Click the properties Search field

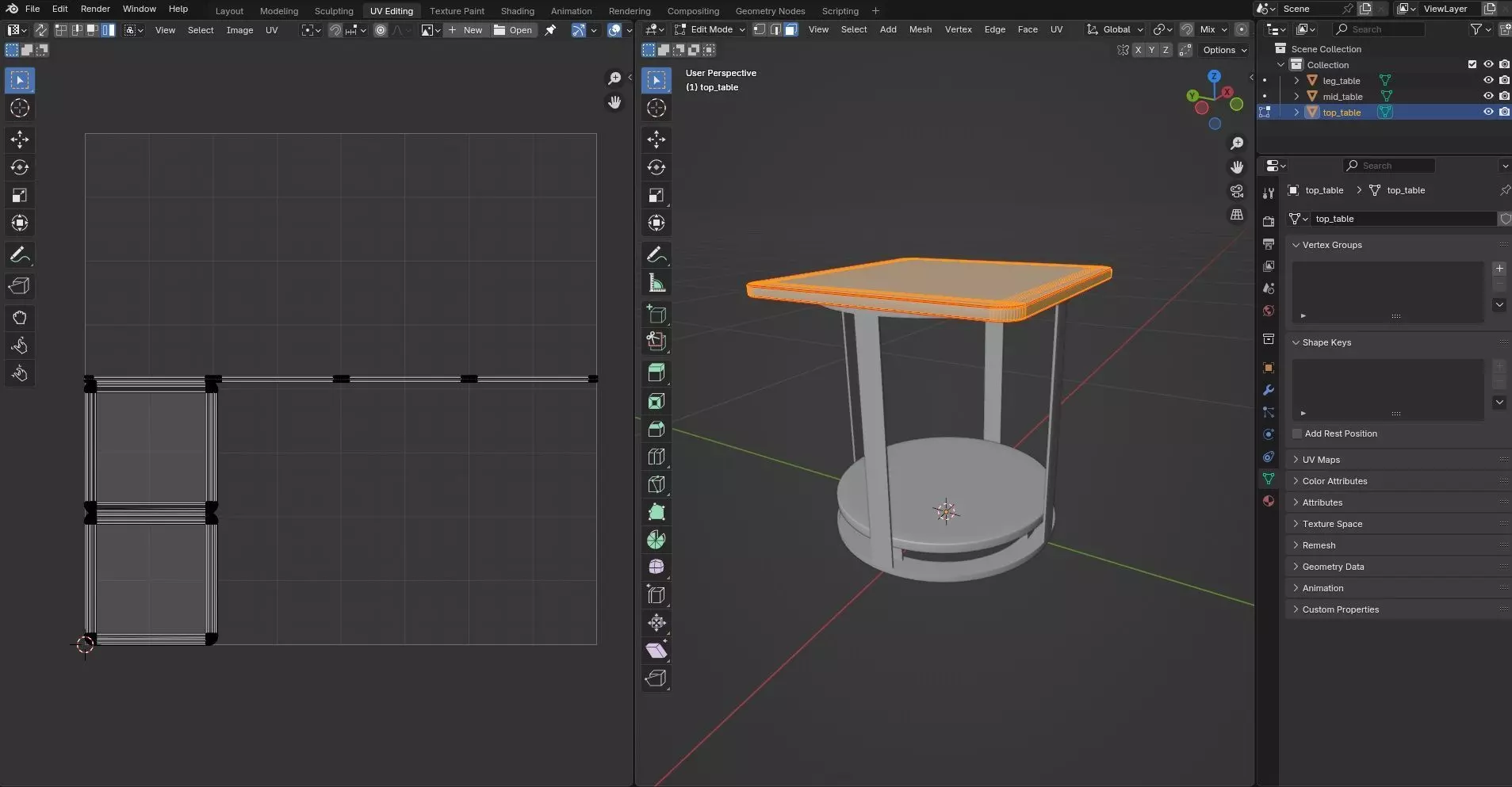[1389, 166]
